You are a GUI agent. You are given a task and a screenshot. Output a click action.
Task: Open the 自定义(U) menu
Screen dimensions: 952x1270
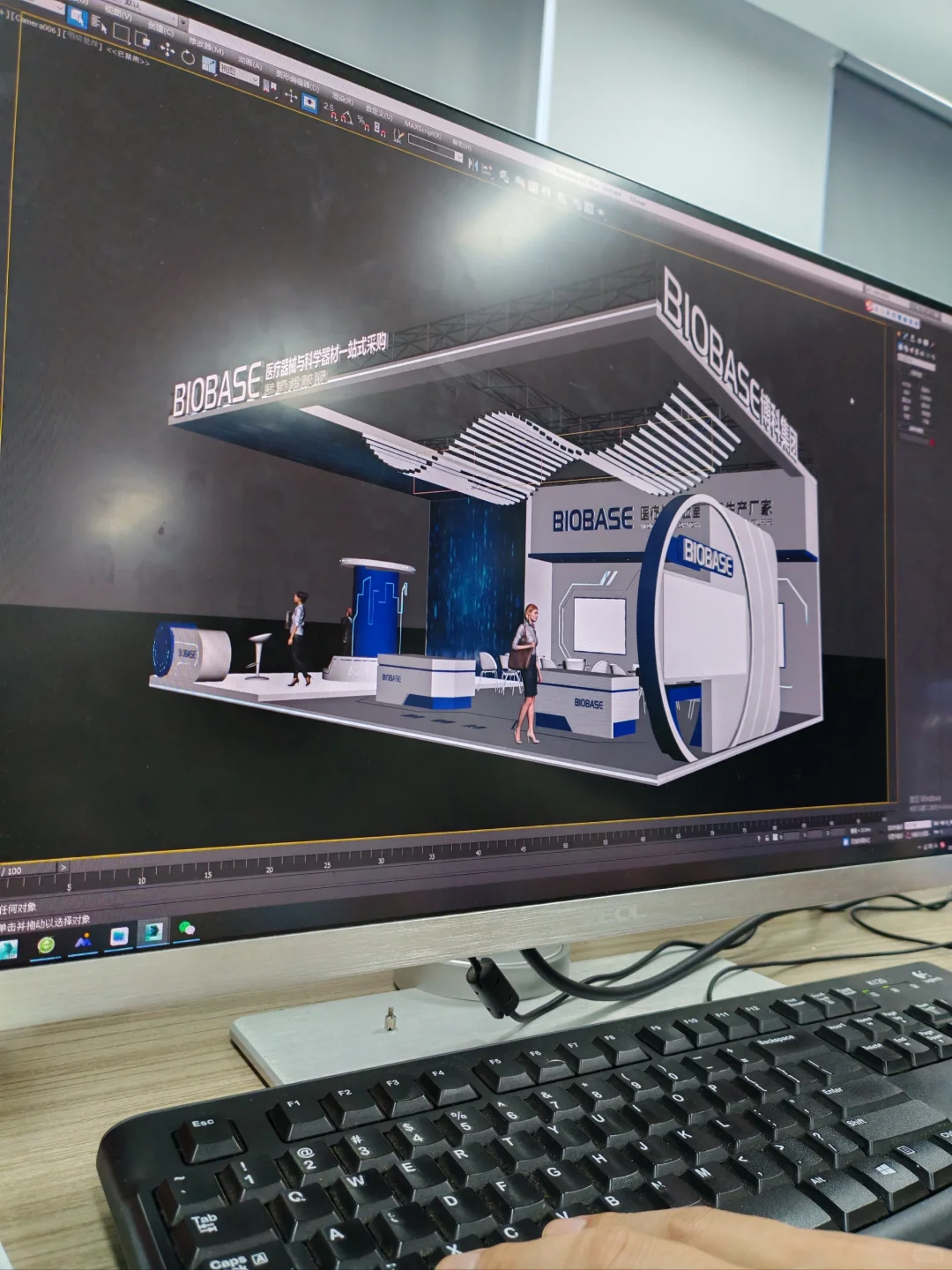[379, 113]
